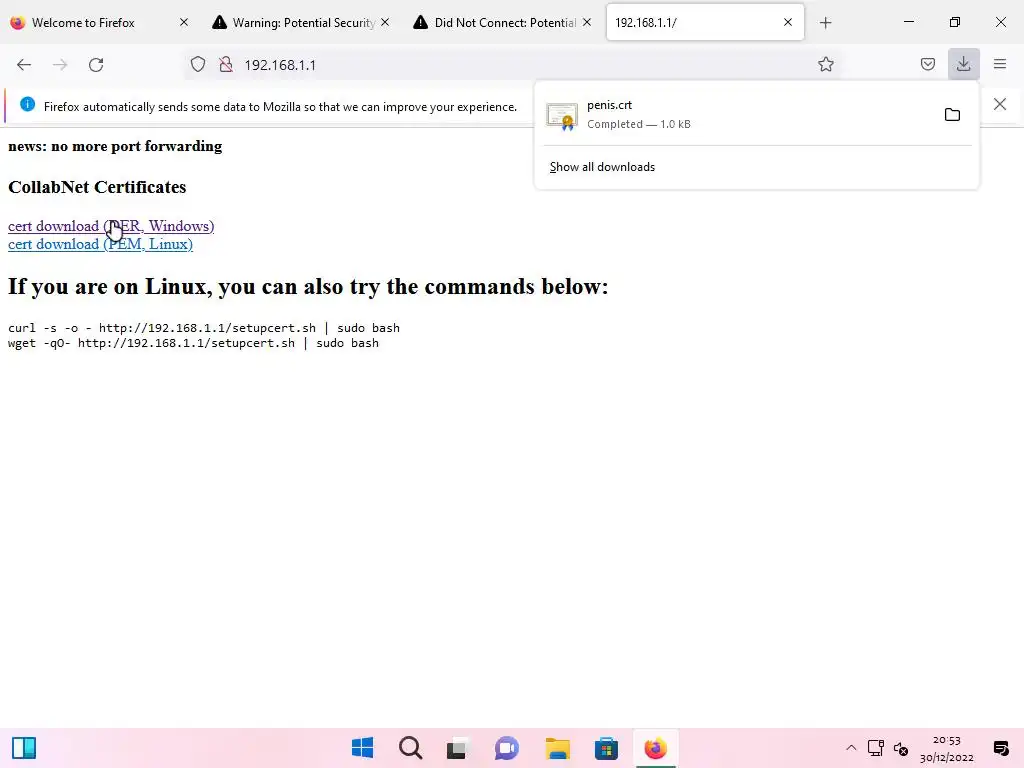Switch to Warning: Potential Security tab
Viewport: 1024px width, 768px height.
point(303,23)
